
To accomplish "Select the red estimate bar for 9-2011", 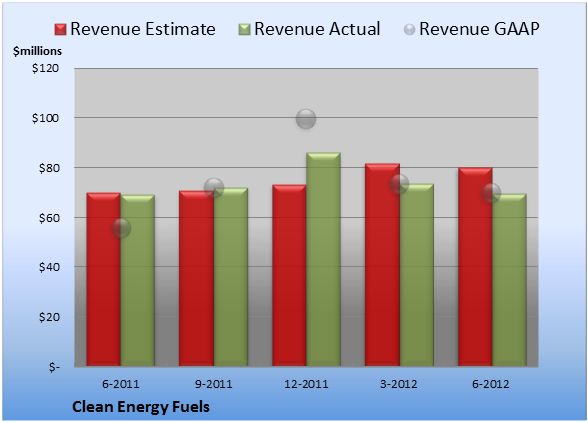I will point(196,278).
